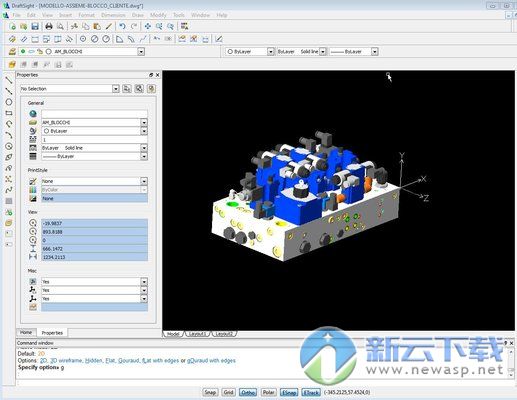This screenshot has height=400, width=517.
Task: Click the yellow box icon in the bottom toolbar row
Action: point(12,64)
